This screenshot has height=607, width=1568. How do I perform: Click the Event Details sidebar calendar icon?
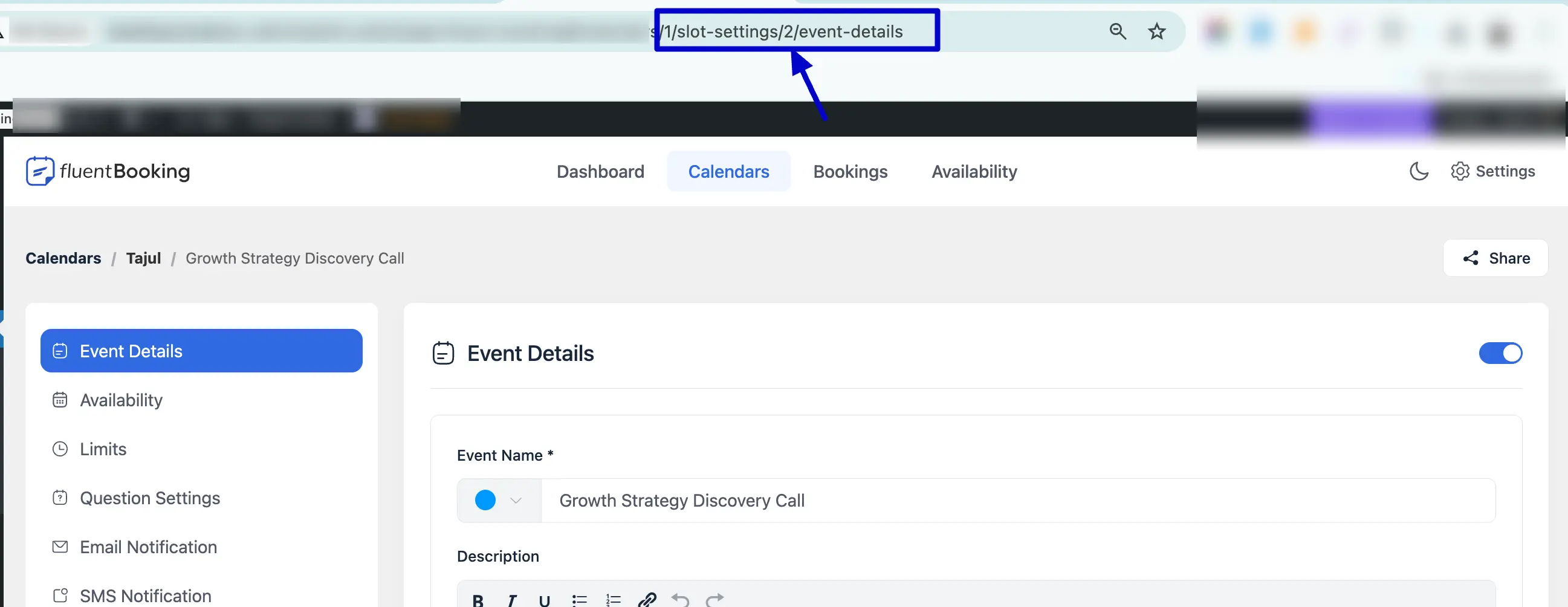(60, 351)
